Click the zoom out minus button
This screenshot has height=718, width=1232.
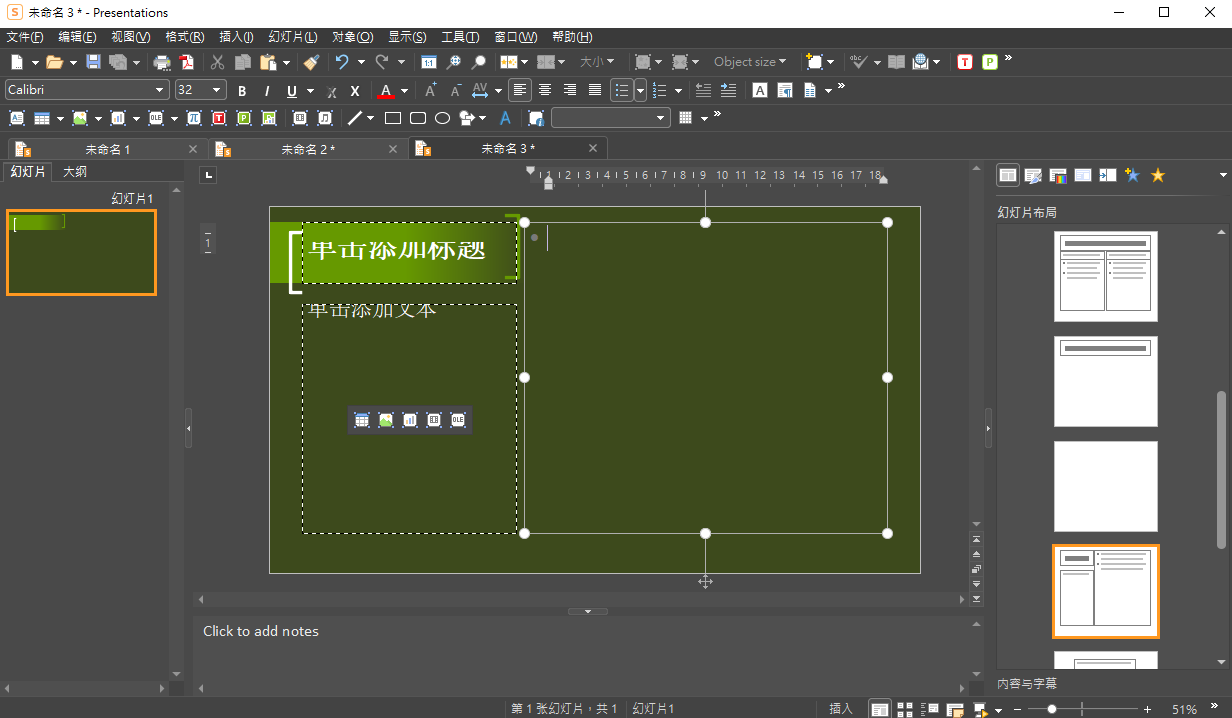[x=1017, y=709]
